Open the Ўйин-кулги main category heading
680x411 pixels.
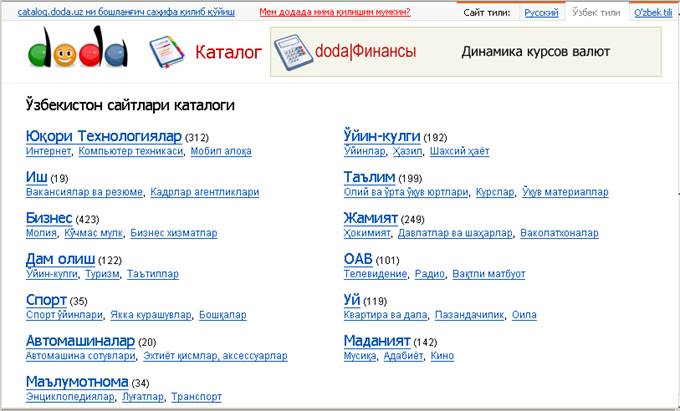[x=382, y=136]
